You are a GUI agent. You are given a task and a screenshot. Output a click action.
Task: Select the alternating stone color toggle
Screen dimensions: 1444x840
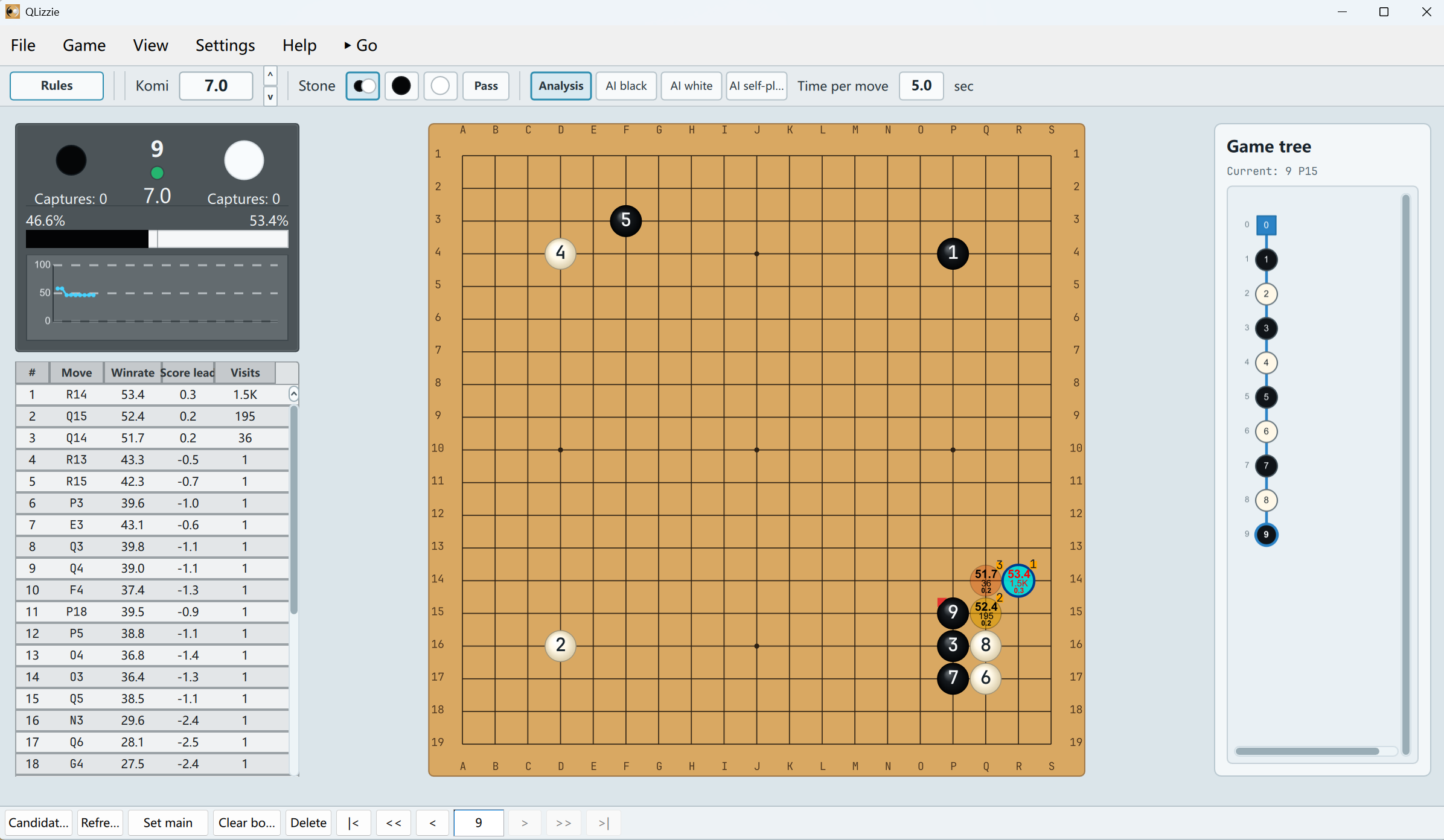pos(363,86)
